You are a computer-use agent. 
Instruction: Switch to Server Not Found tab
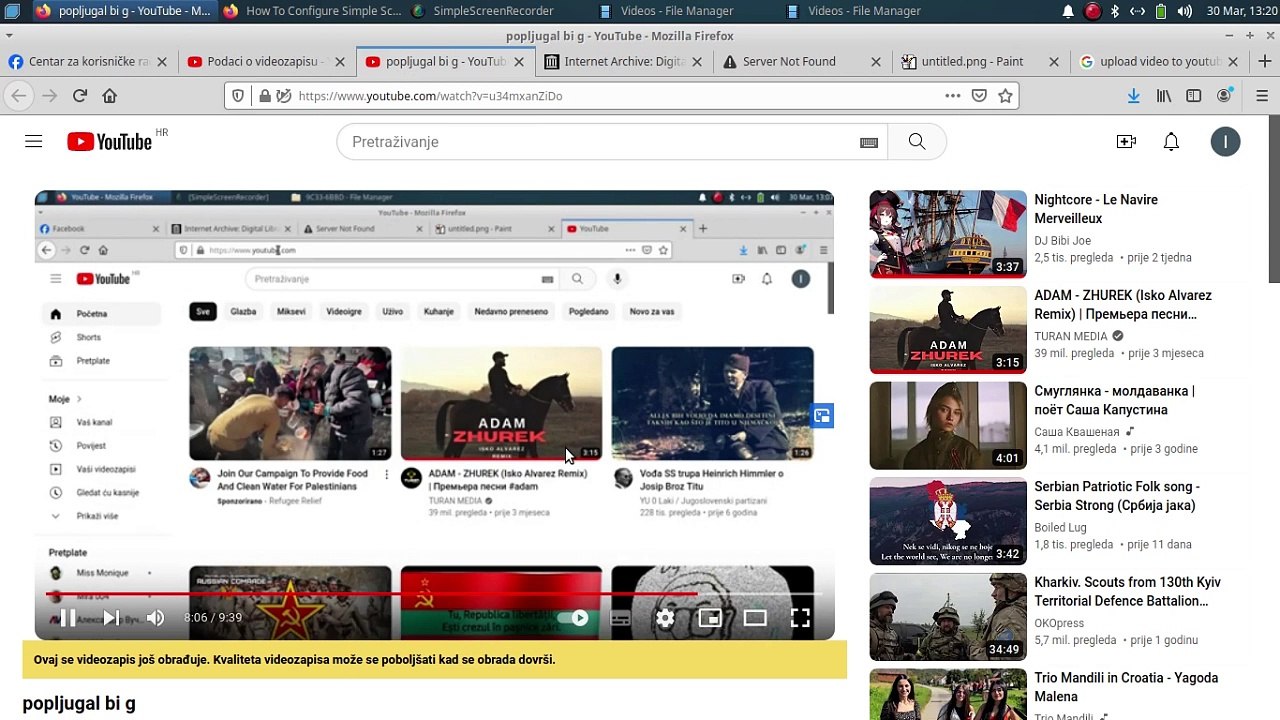(x=802, y=62)
